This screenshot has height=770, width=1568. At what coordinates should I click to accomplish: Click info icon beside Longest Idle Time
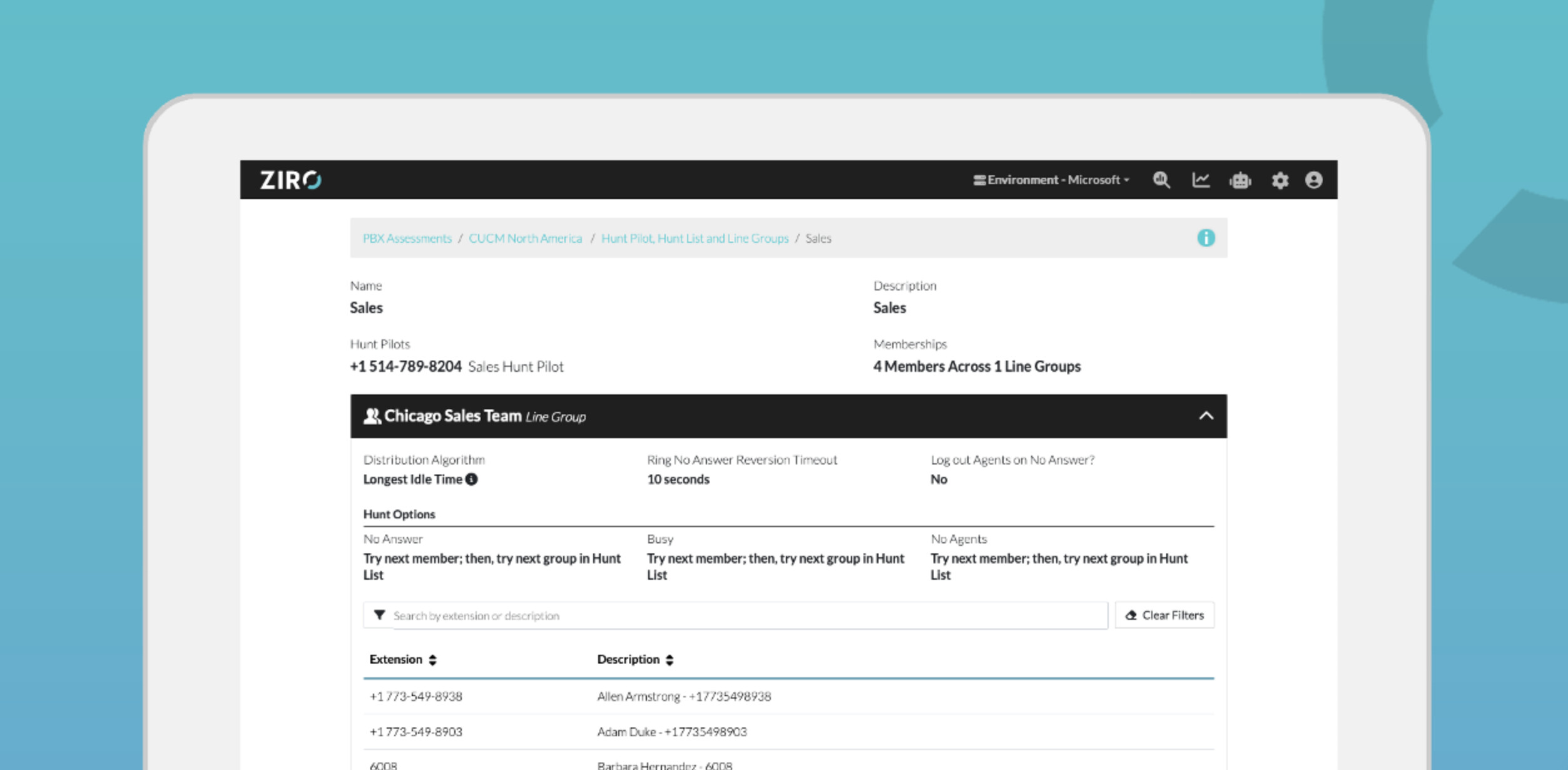point(472,479)
